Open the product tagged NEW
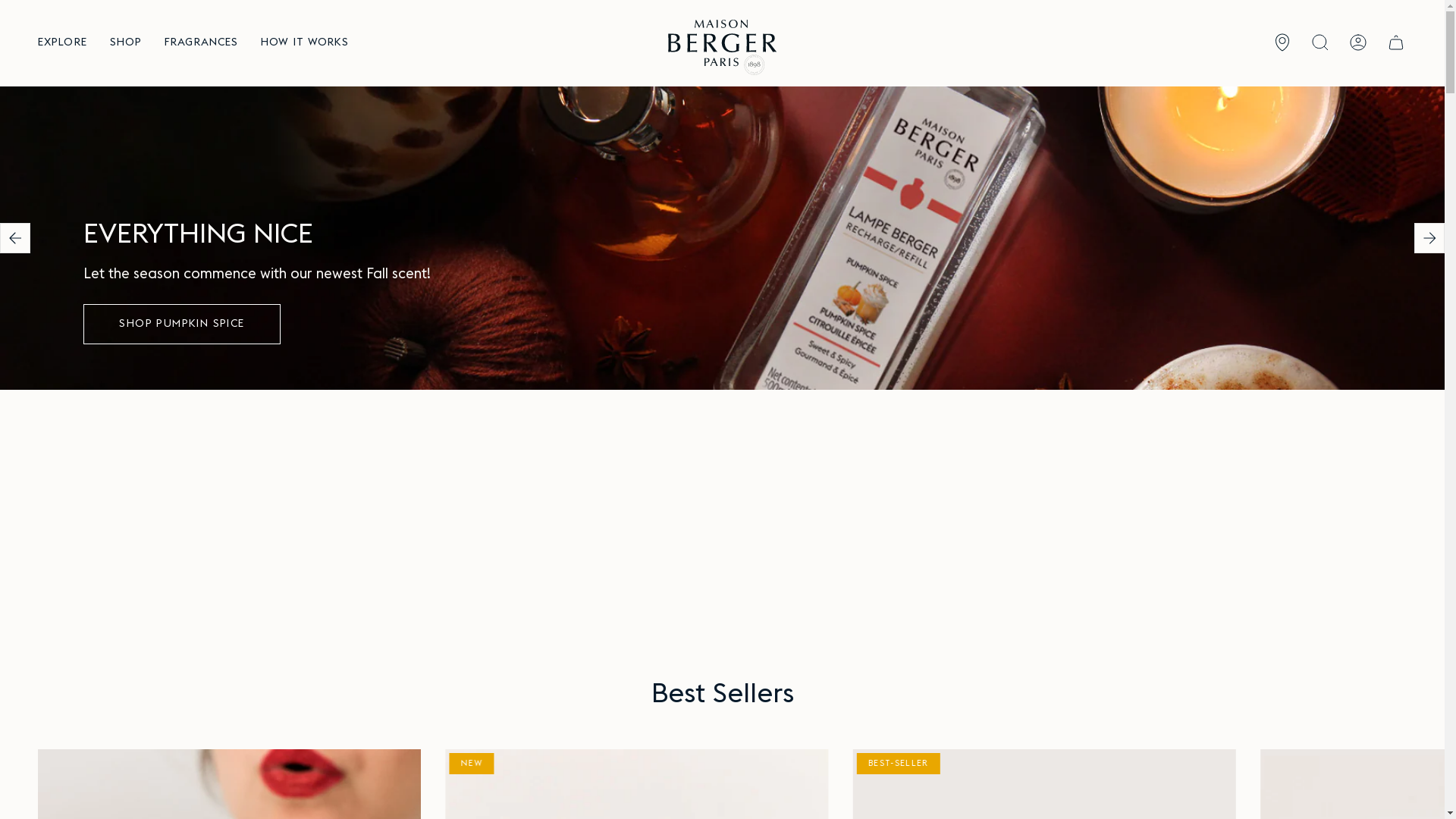The width and height of the screenshot is (1456, 819). coord(636,784)
